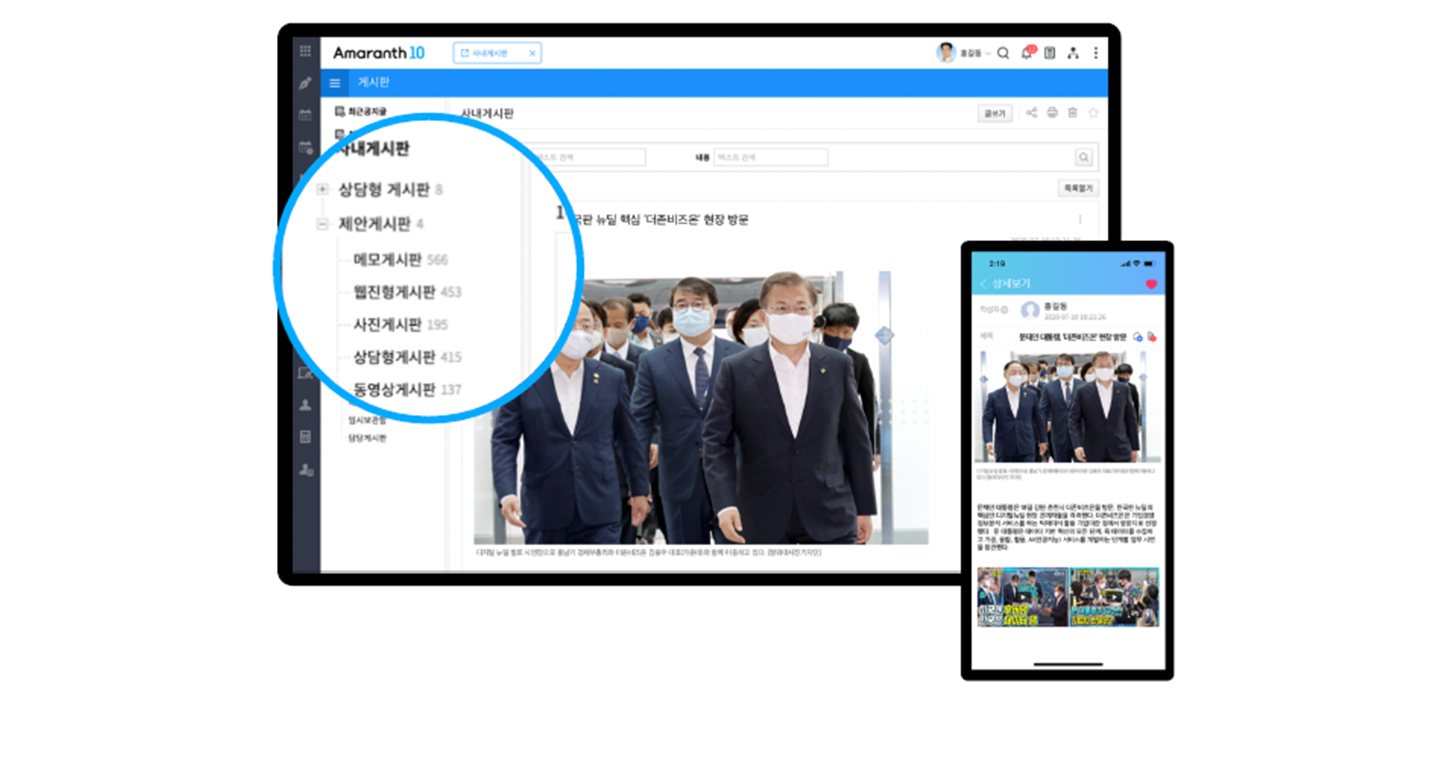Open the app grid launcher icon
Viewport: 1456px width, 760px height.
tap(305, 51)
